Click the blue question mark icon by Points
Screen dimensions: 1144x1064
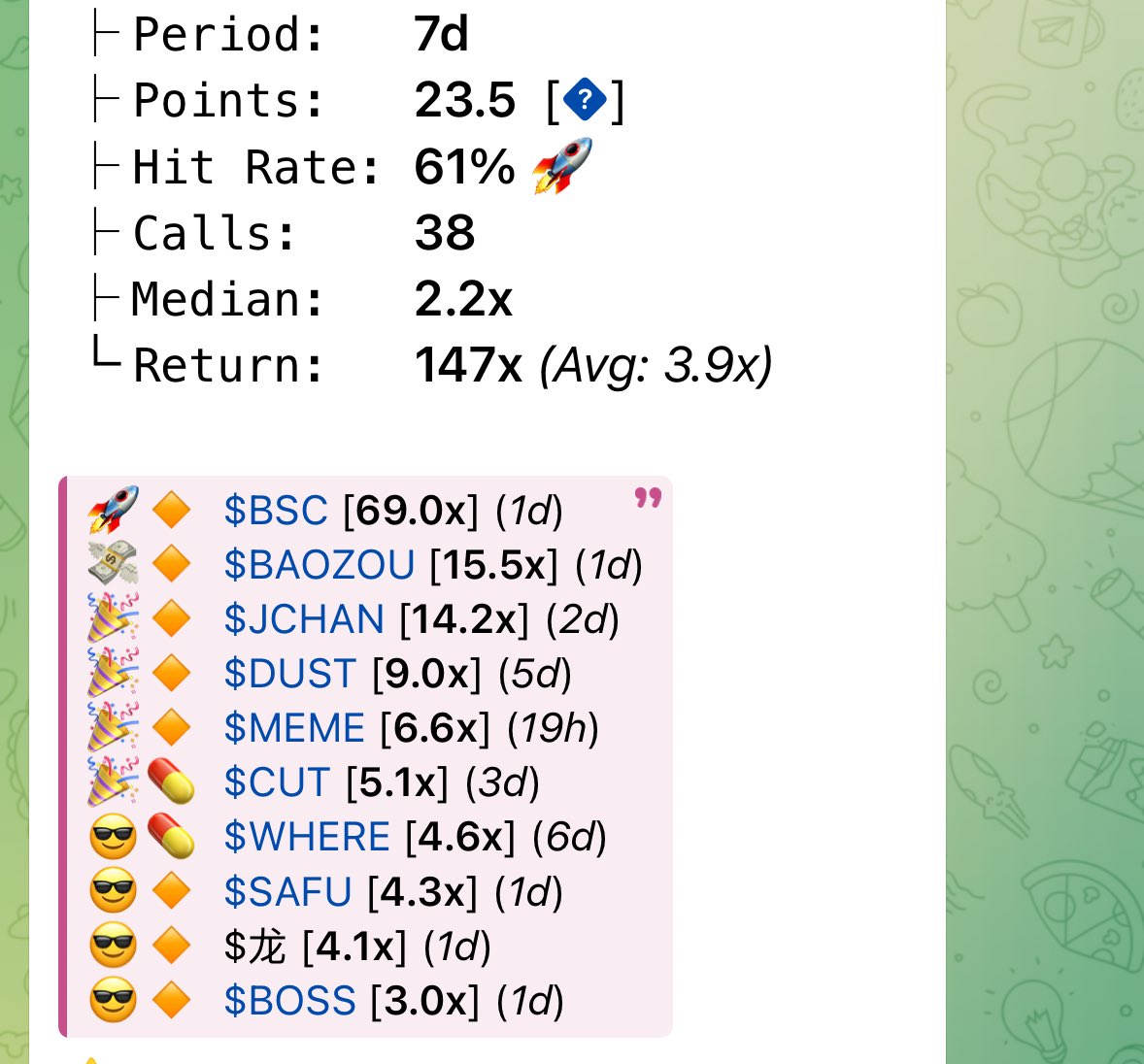pos(585,100)
